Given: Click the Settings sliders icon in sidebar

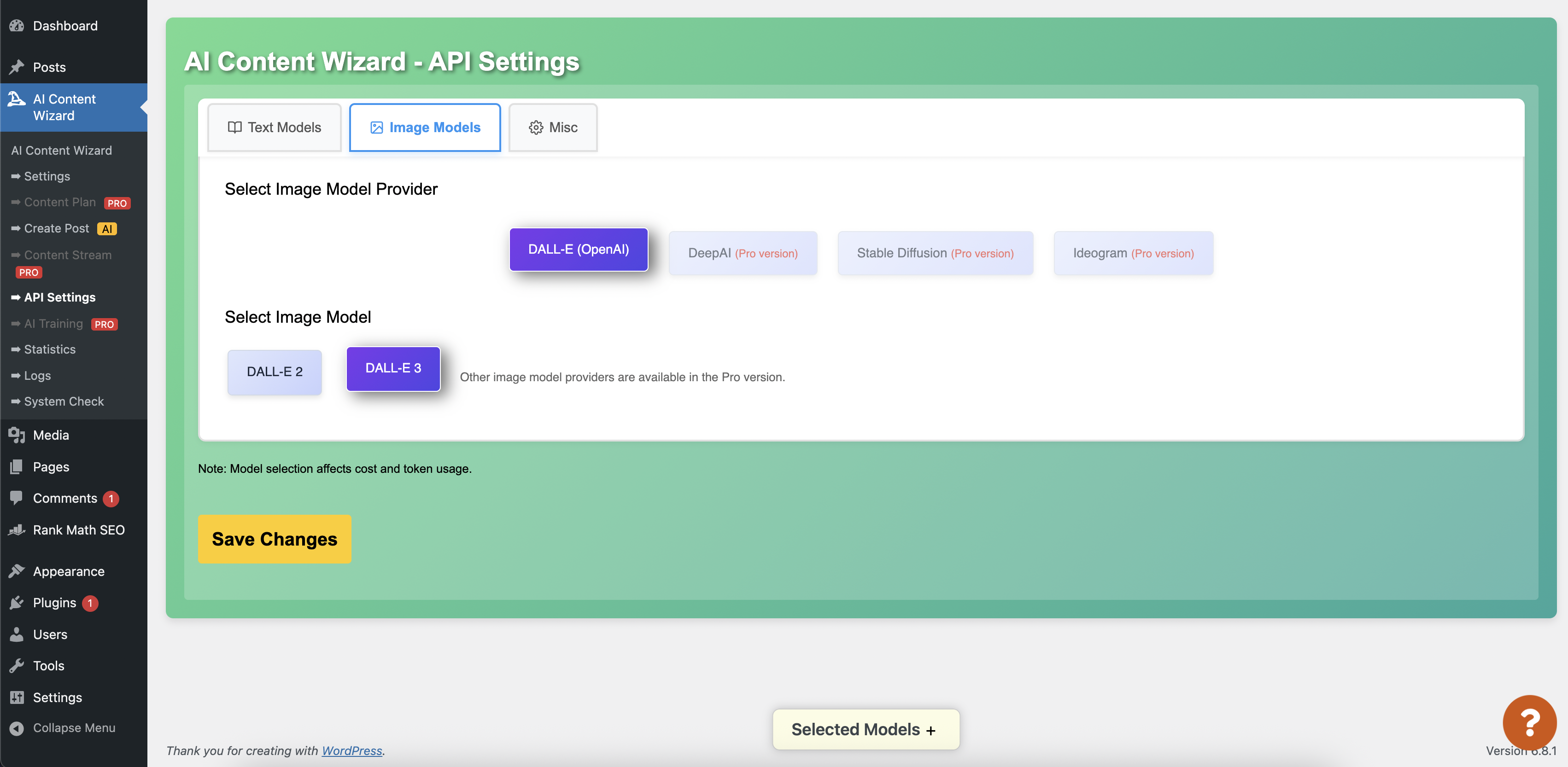Looking at the screenshot, I should point(17,697).
